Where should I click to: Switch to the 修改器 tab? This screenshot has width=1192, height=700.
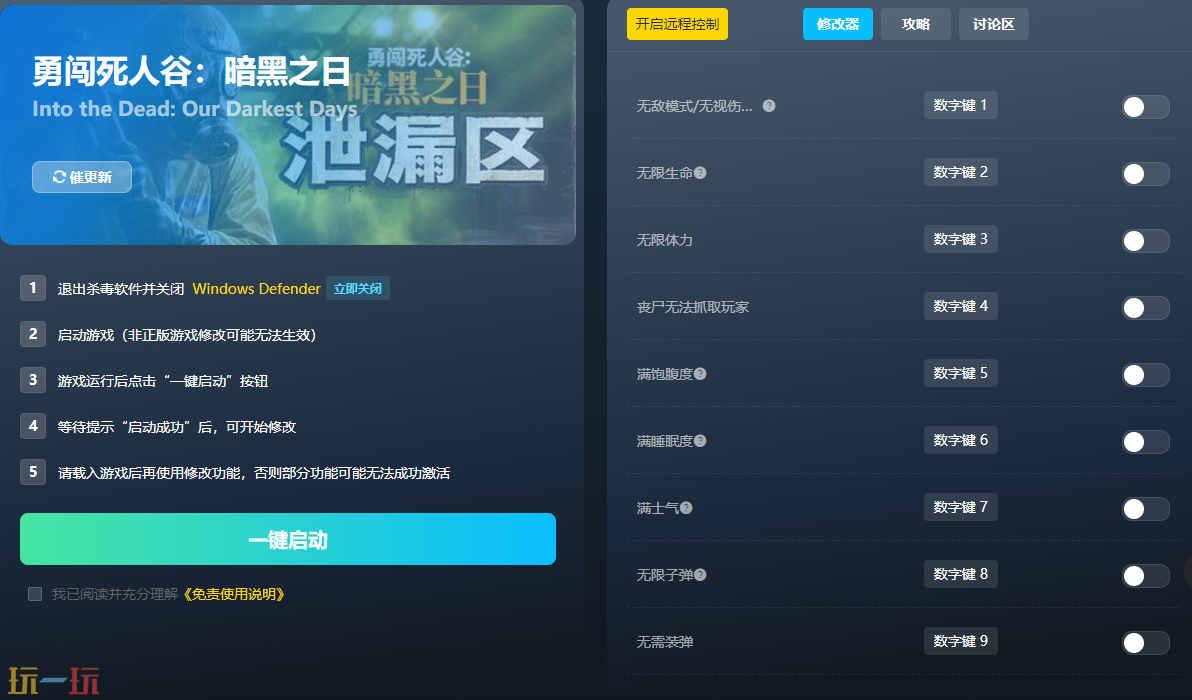tap(838, 24)
